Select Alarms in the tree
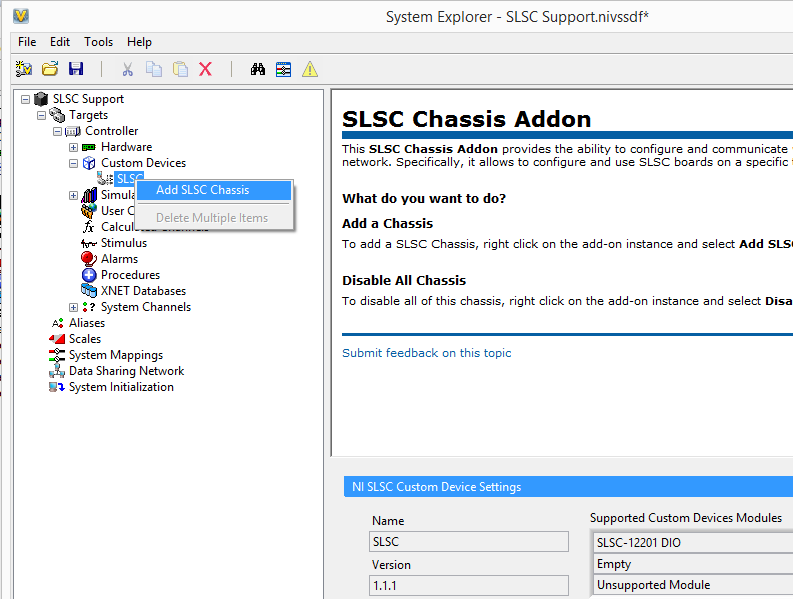 click(x=119, y=259)
